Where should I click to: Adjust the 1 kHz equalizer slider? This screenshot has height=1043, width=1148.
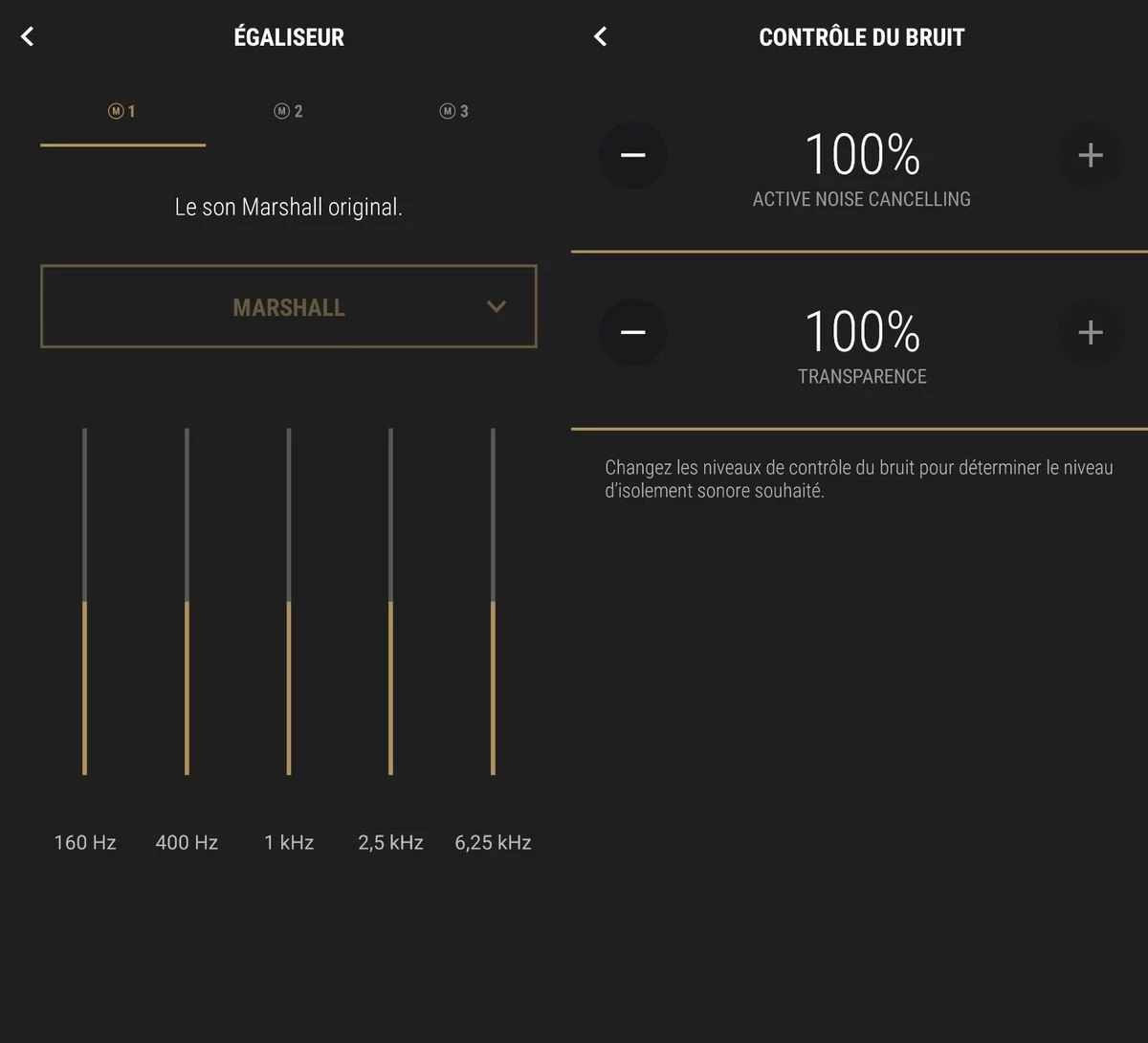click(289, 602)
